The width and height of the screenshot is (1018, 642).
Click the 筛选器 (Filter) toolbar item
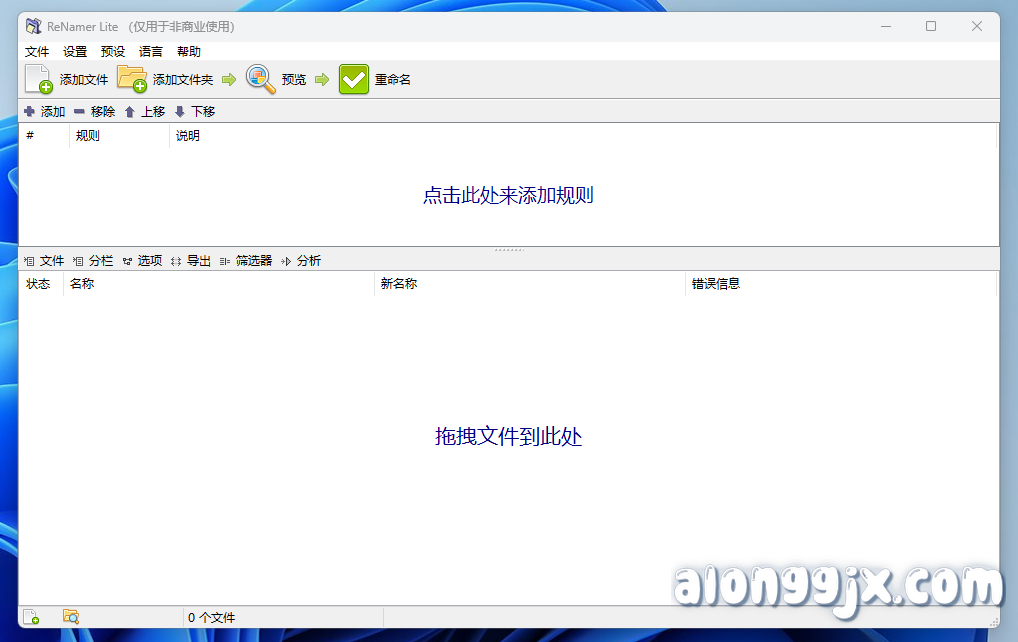[x=254, y=260]
